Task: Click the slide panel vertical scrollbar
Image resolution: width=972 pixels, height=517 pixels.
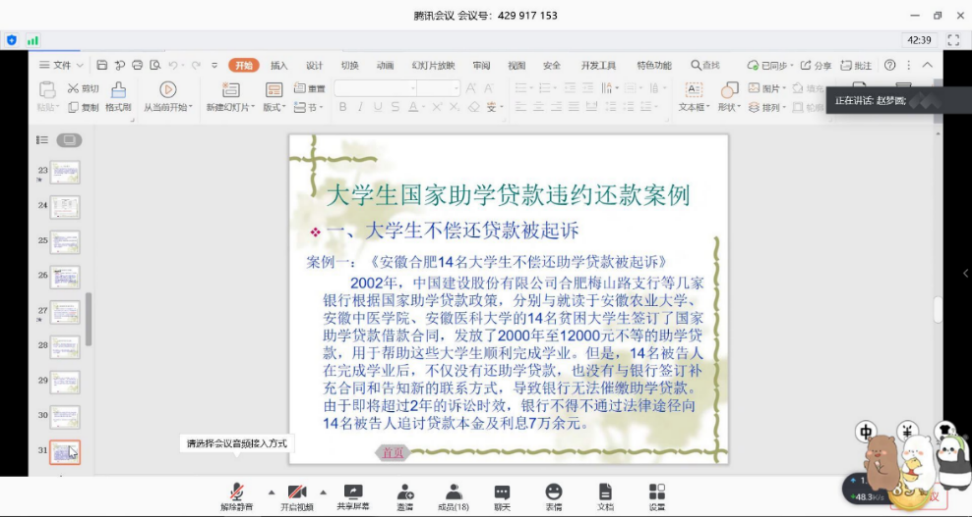Action: pos(88,320)
